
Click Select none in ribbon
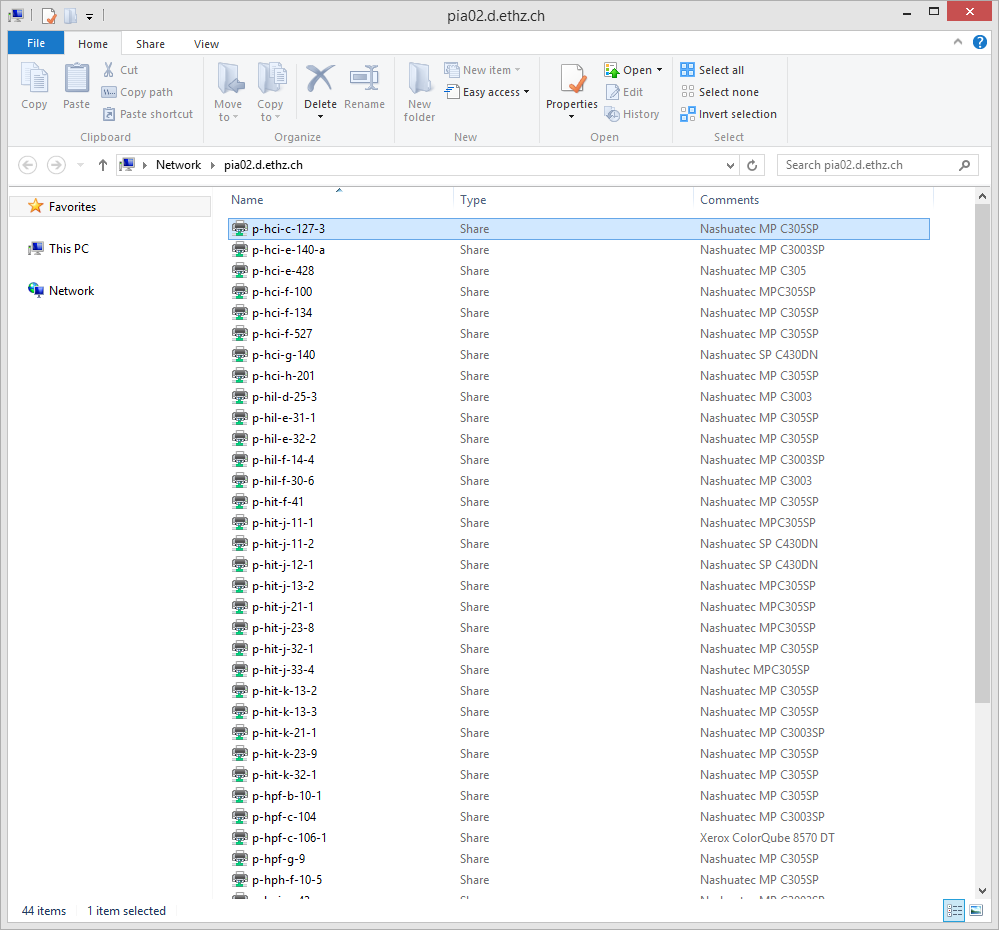[719, 92]
